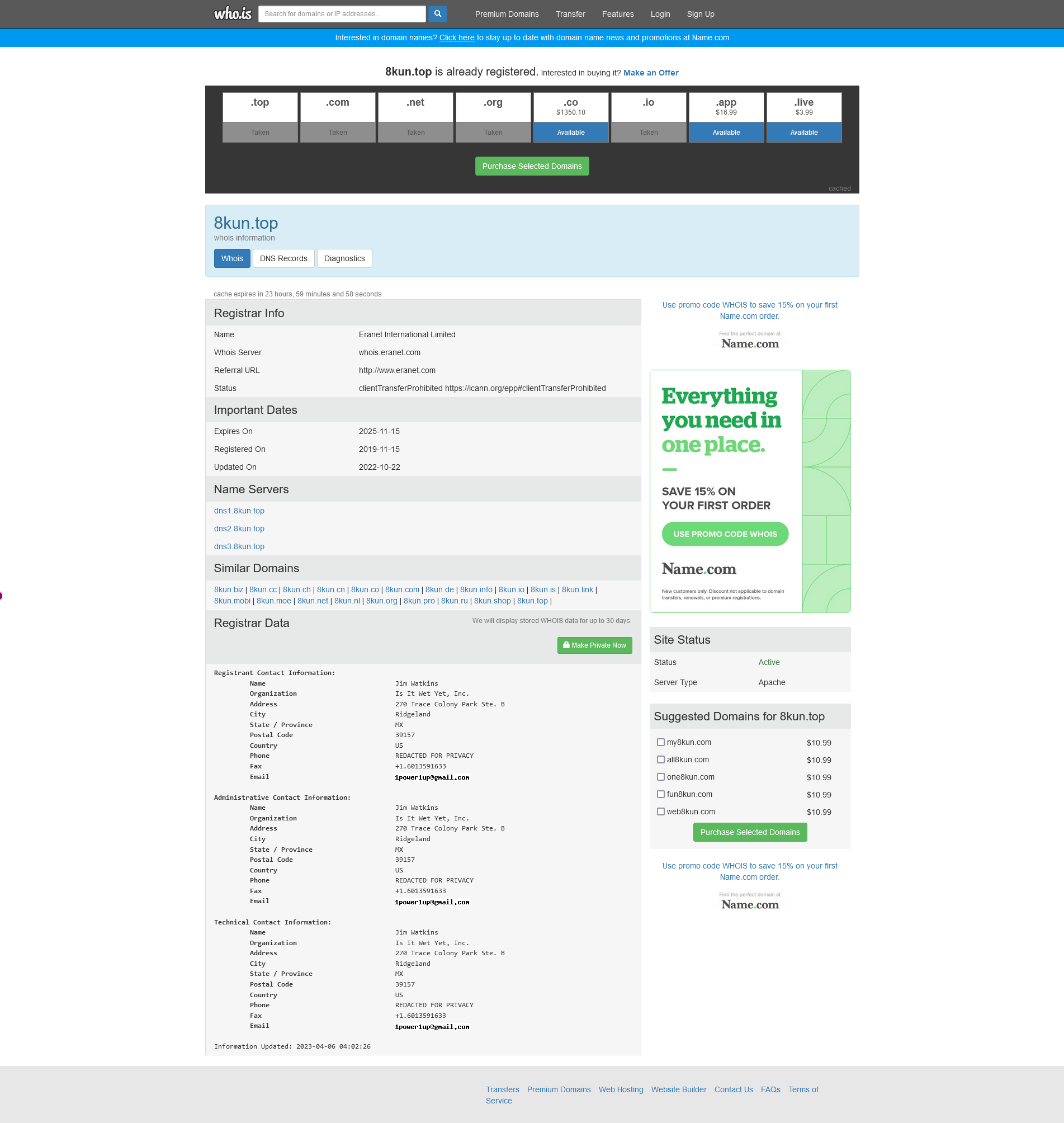This screenshot has height=1123, width=1064.
Task: Click the $1350.10 price on .co tile
Action: pos(570,112)
